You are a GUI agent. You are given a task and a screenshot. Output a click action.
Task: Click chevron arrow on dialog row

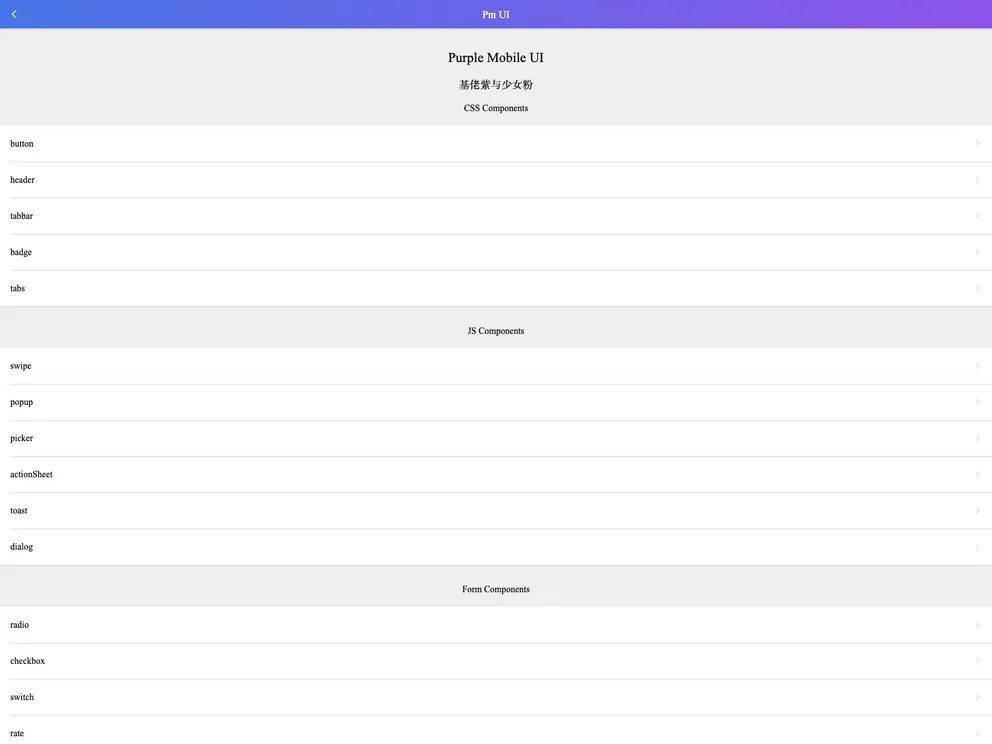pyautogui.click(x=977, y=547)
